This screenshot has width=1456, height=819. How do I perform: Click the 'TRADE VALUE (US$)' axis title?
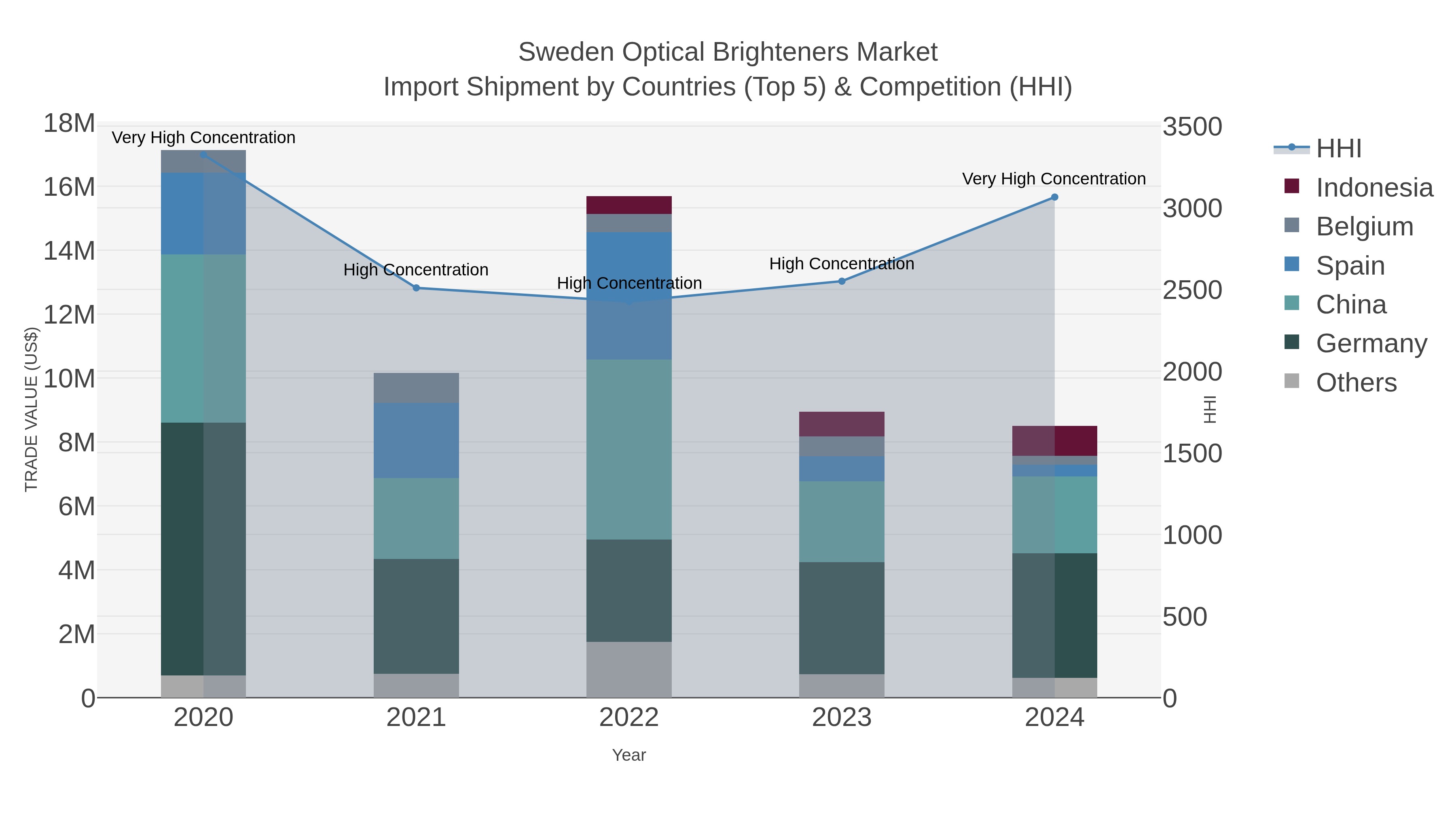(x=31, y=409)
